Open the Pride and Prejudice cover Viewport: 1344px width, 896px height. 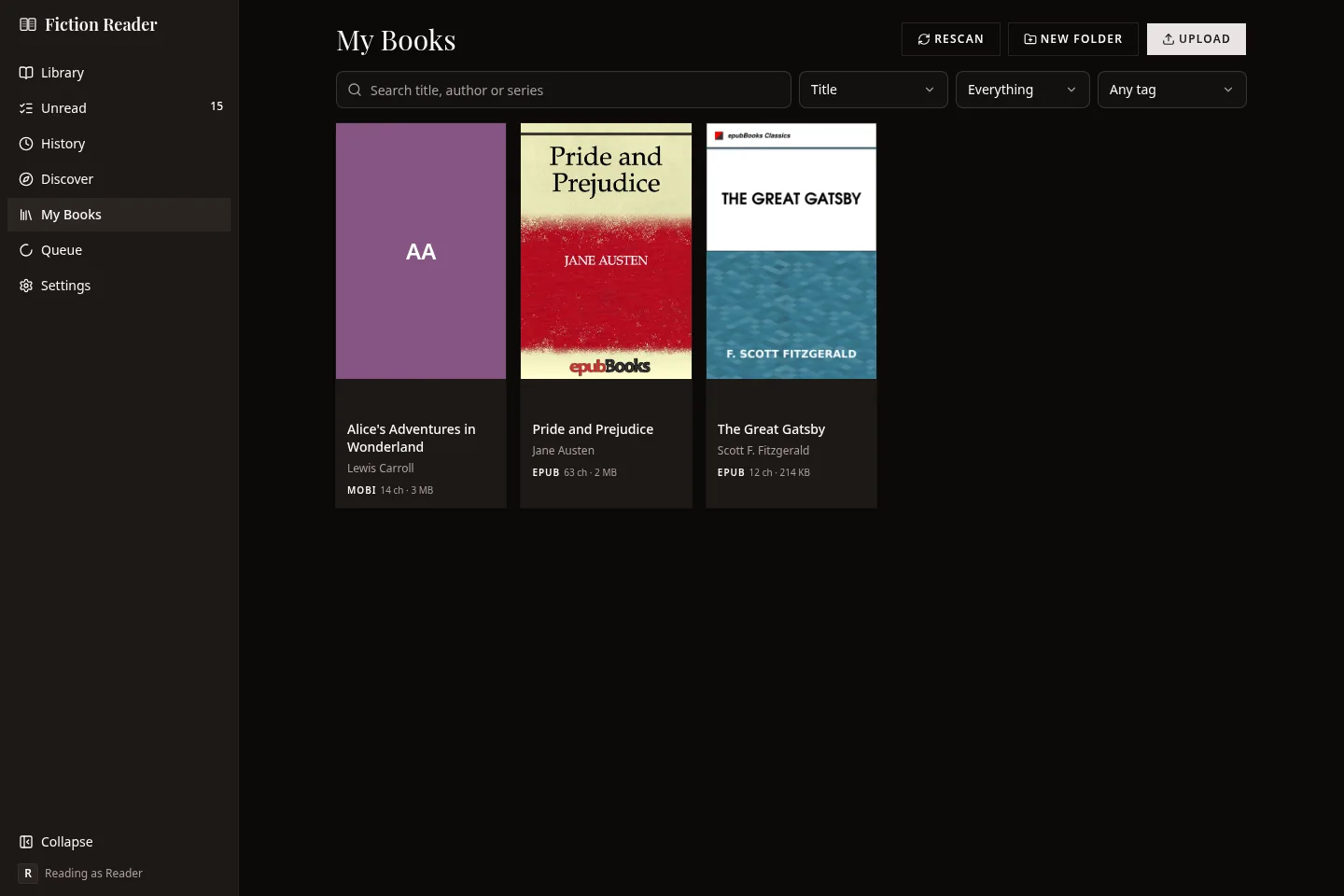[606, 251]
